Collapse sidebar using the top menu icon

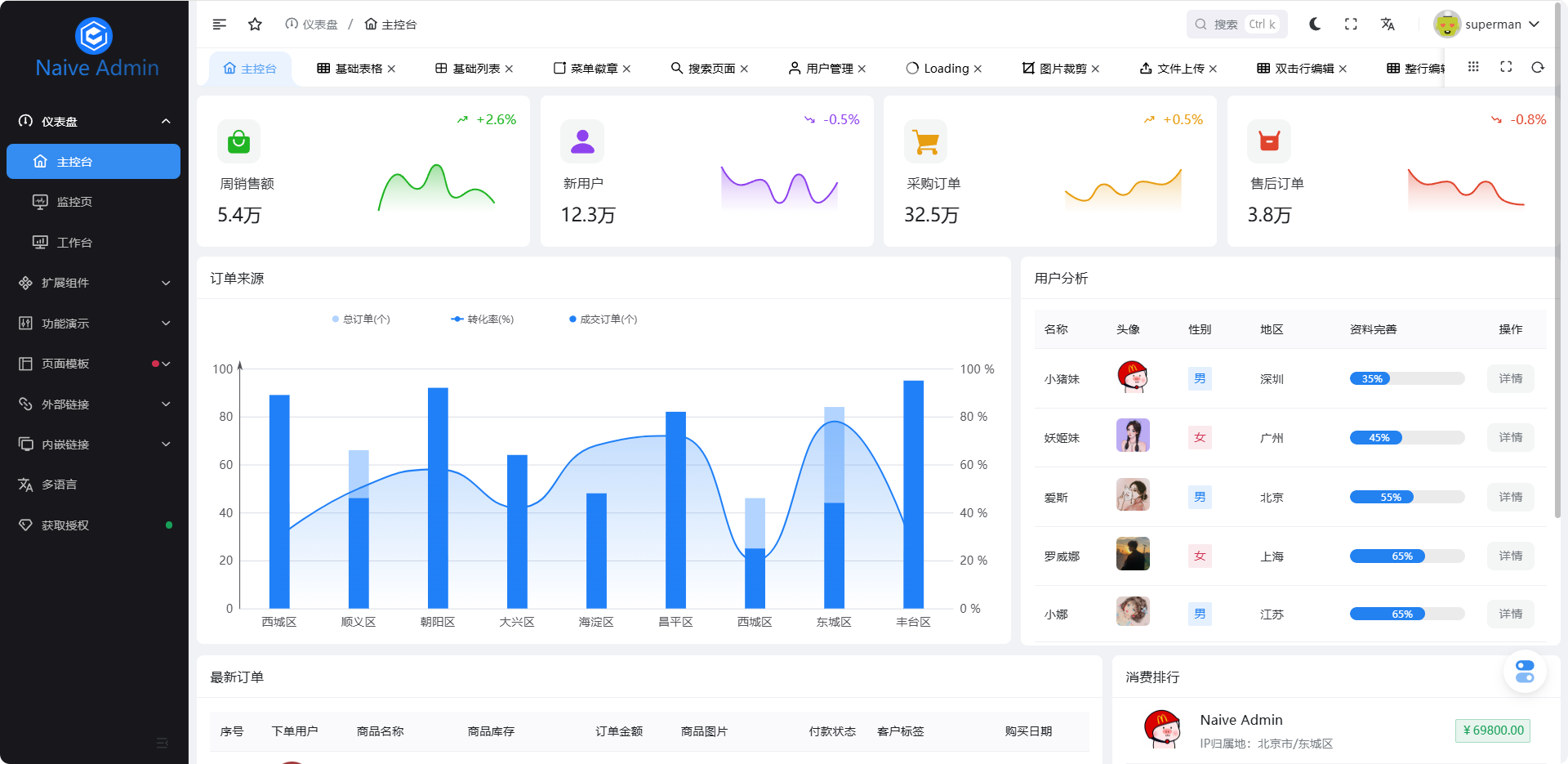(x=219, y=25)
